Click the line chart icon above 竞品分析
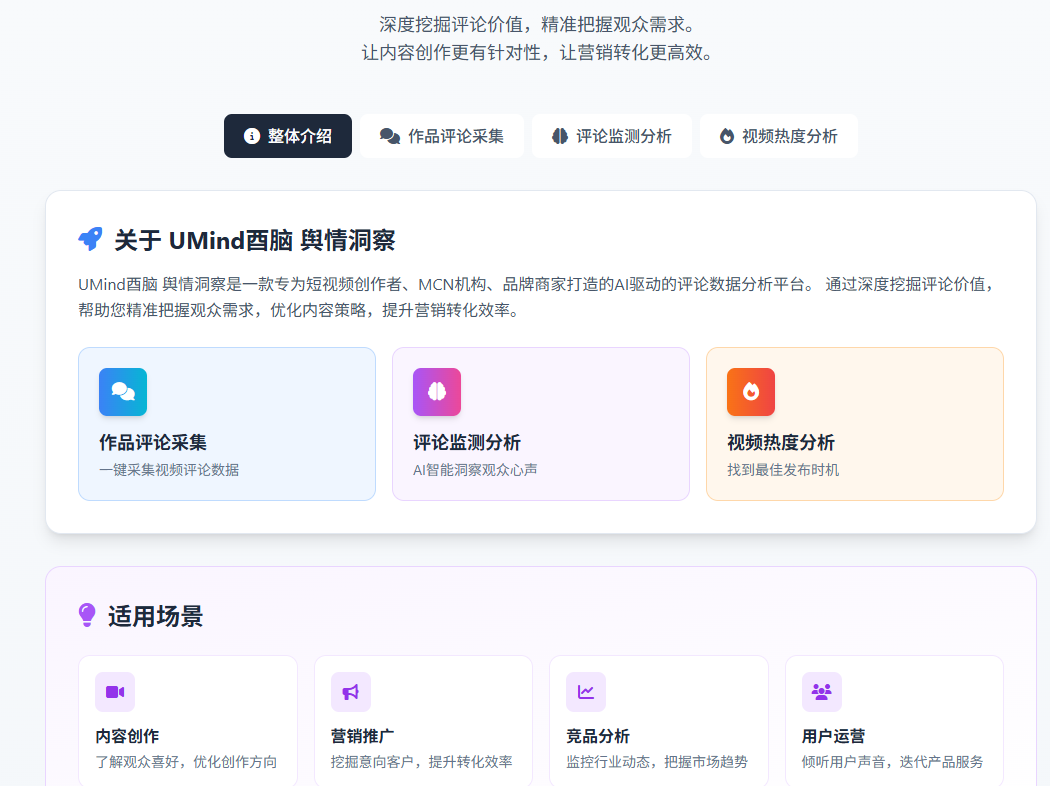This screenshot has height=786, width=1050. click(586, 692)
